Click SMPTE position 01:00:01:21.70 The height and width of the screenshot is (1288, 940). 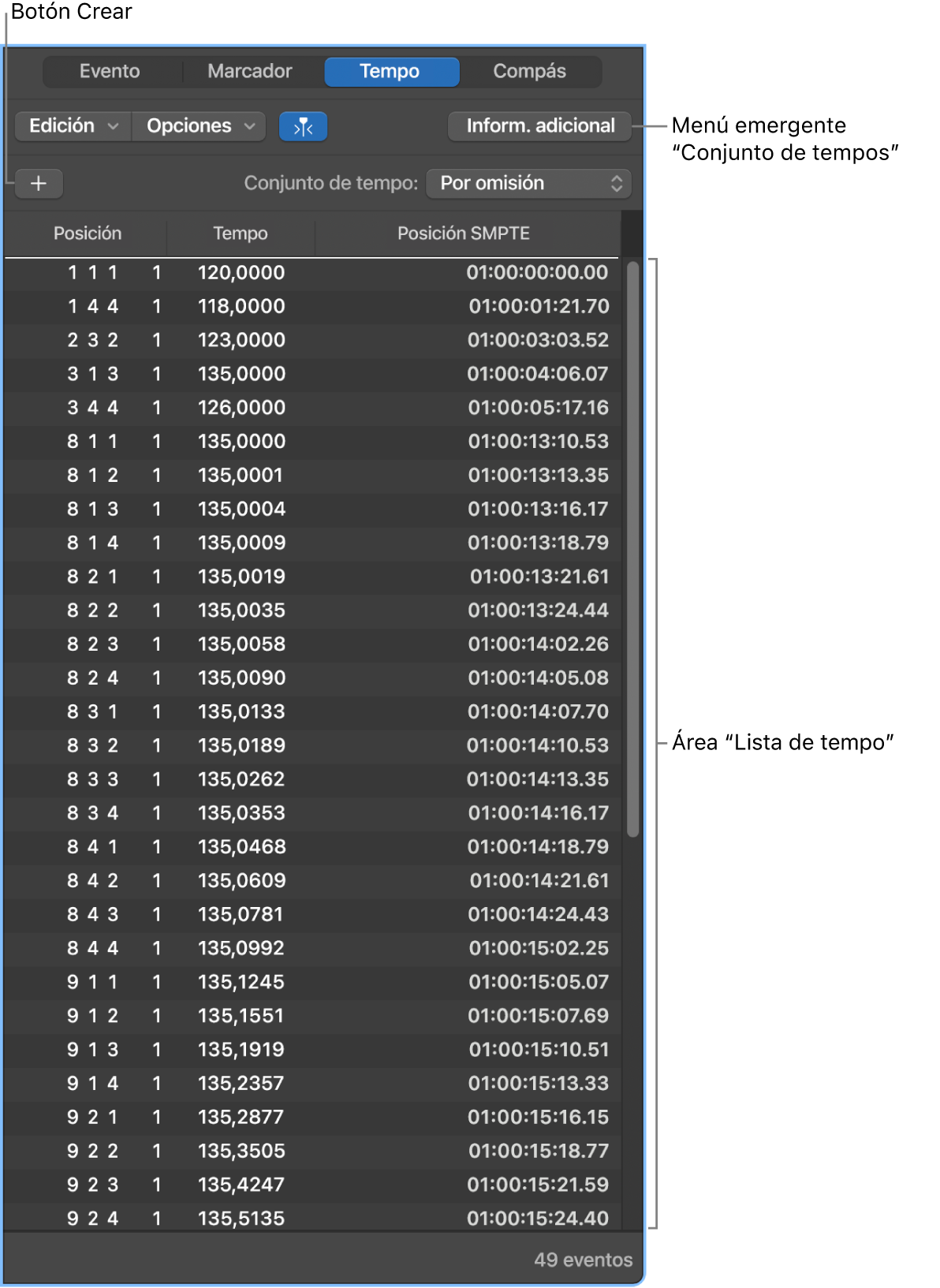(x=538, y=307)
